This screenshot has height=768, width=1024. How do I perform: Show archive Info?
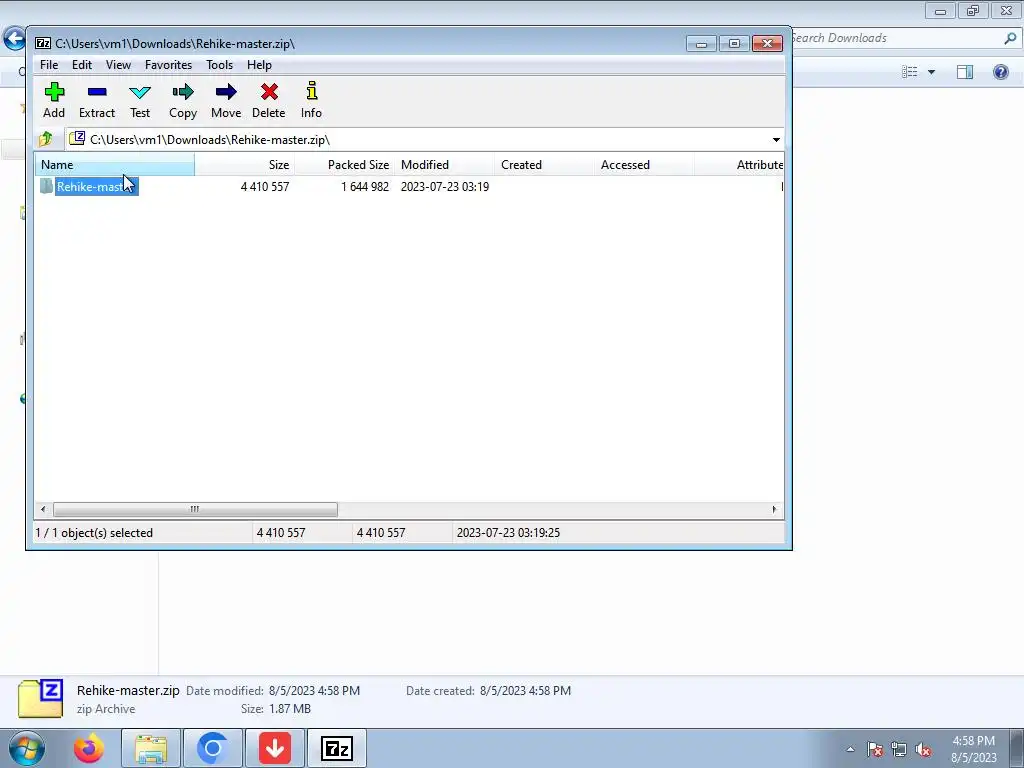(312, 100)
